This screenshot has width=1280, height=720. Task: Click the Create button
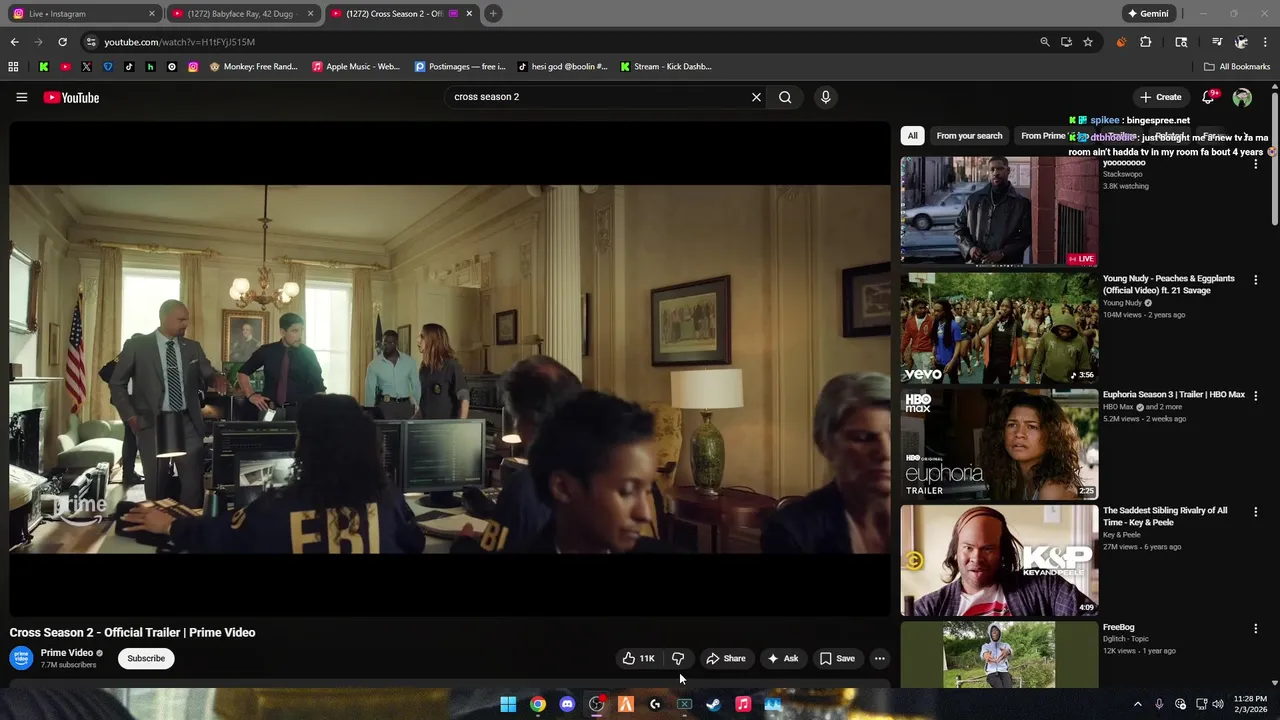[x=1160, y=97]
